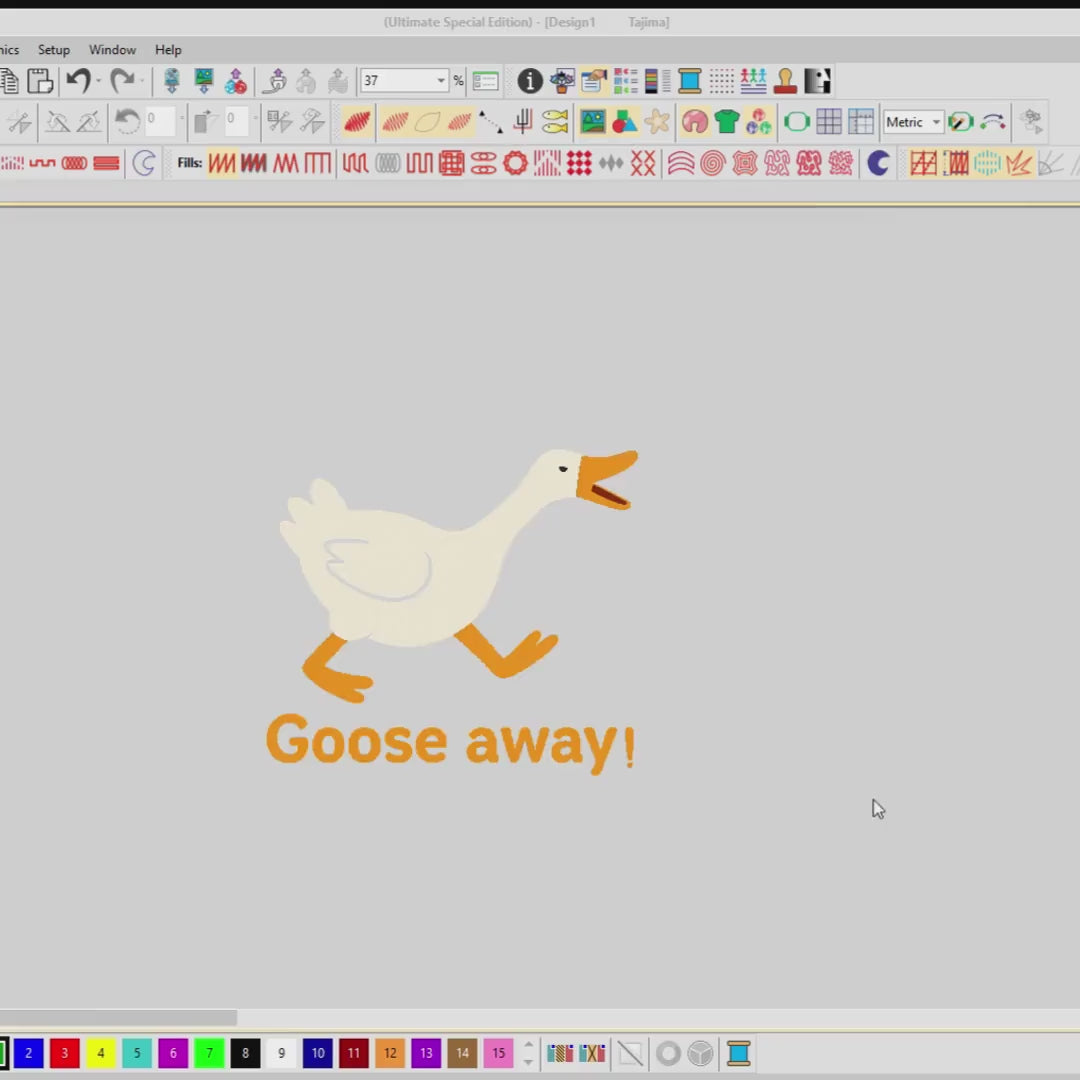
Task: Toggle the first highlighted zigzag fill type
Action: [x=222, y=163]
